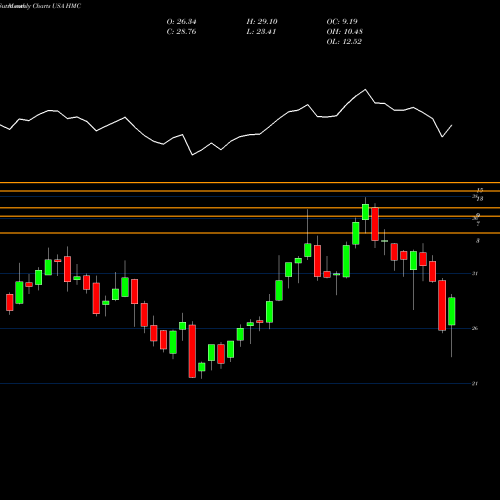
Task: Click the axis label "18"
Action: pos(480,199)
